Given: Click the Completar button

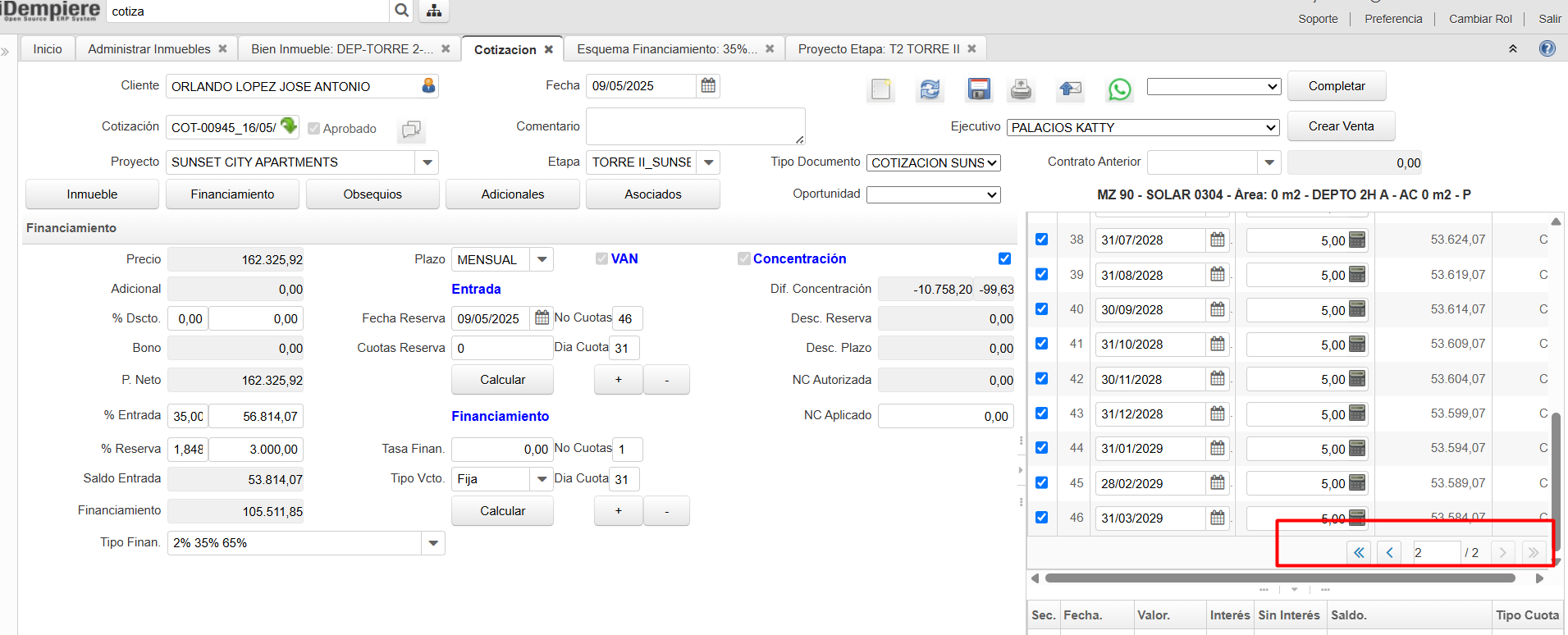Looking at the screenshot, I should (x=1336, y=86).
